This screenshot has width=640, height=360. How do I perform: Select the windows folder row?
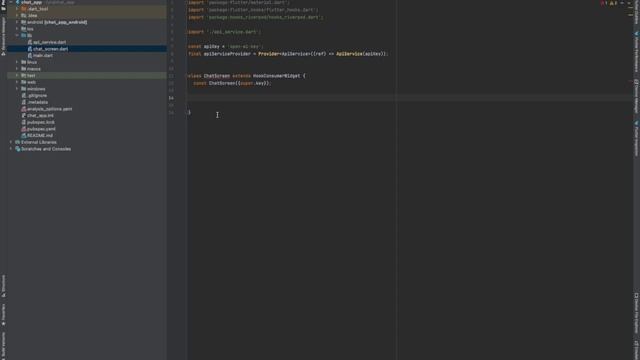[x=87, y=89]
